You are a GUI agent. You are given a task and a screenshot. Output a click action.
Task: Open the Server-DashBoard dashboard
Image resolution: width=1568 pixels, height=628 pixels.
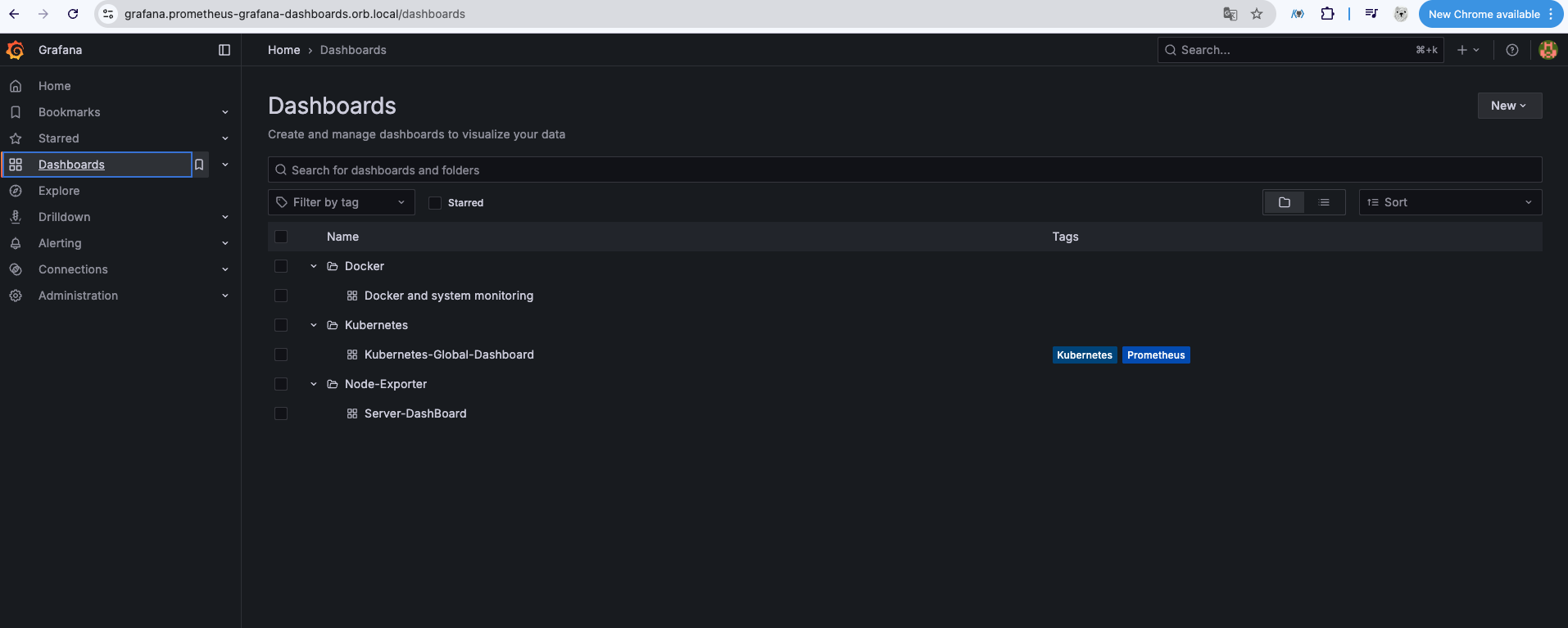pos(415,413)
